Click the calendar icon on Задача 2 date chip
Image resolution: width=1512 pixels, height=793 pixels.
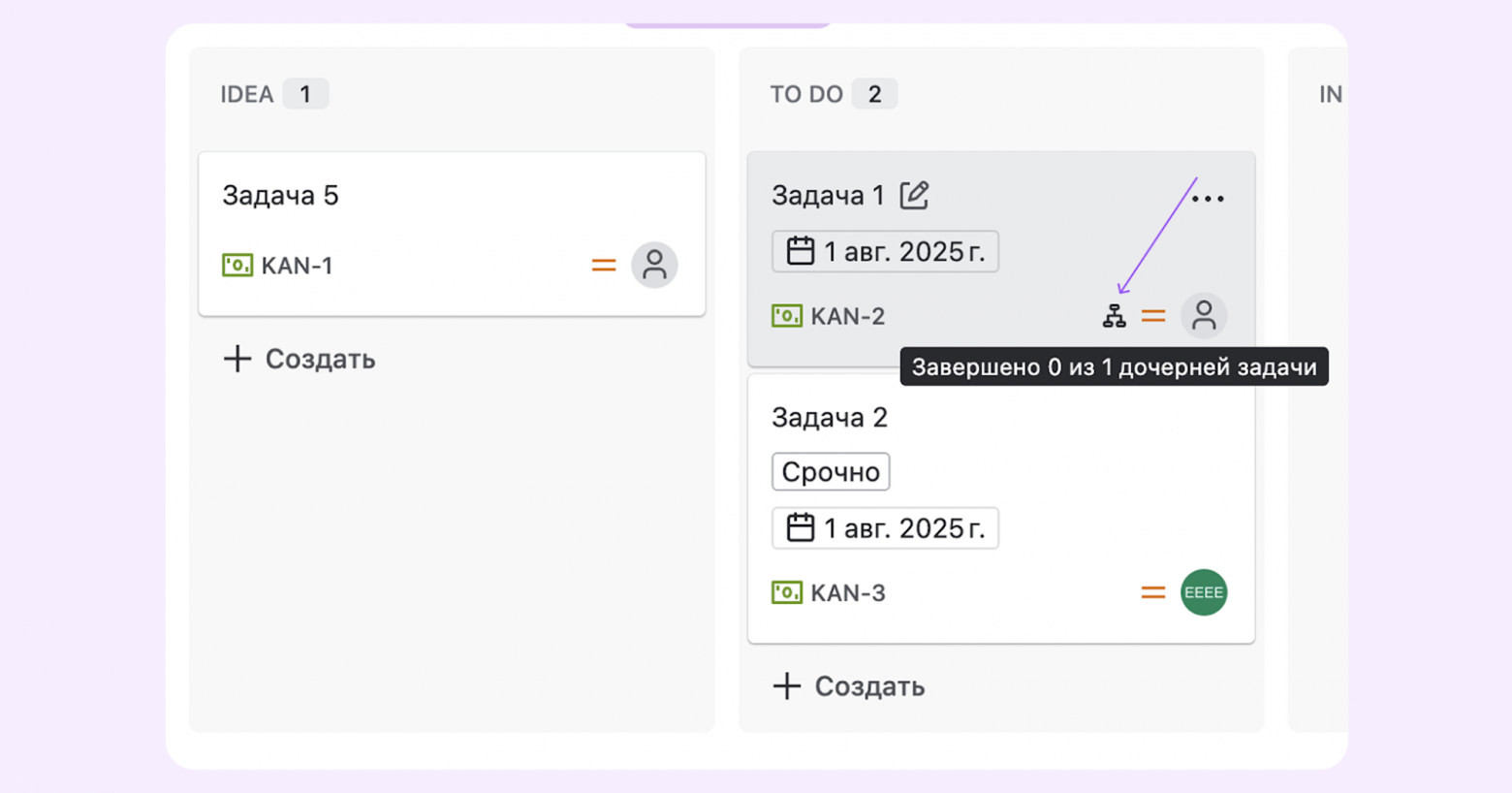coord(800,527)
